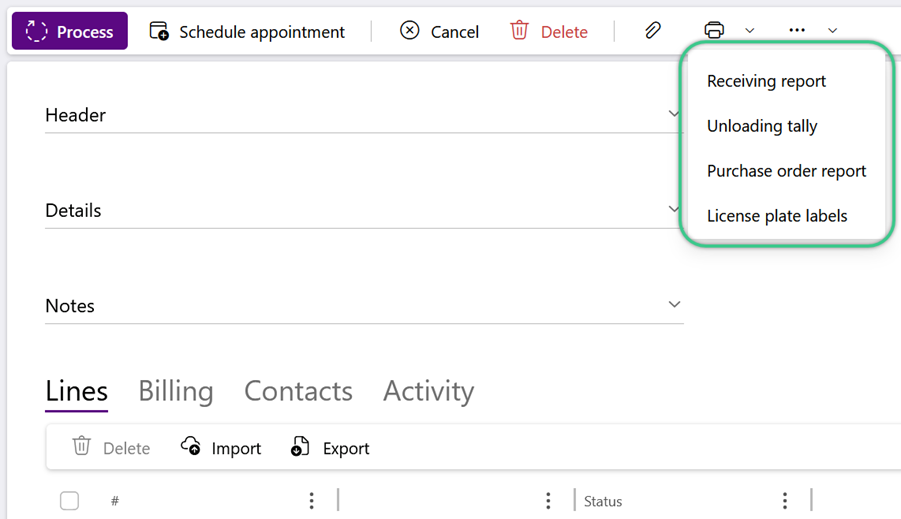Image resolution: width=901 pixels, height=519 pixels.
Task: Click the Import cloud upload icon
Action: (x=191, y=446)
